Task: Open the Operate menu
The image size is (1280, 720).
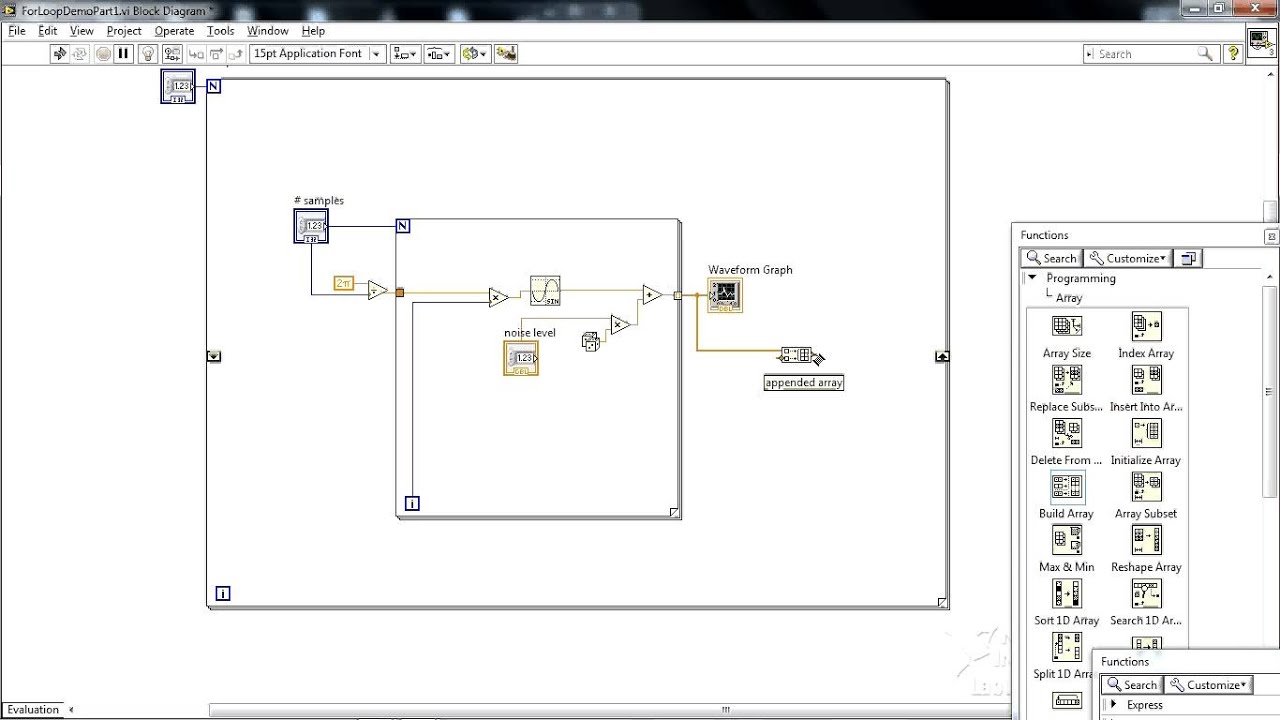Action: coord(174,31)
